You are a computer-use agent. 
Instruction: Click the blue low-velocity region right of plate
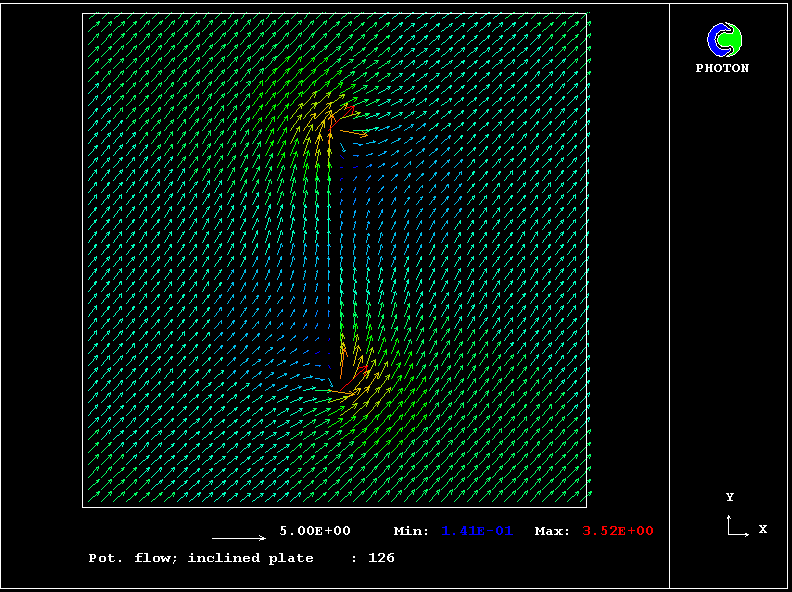400,200
